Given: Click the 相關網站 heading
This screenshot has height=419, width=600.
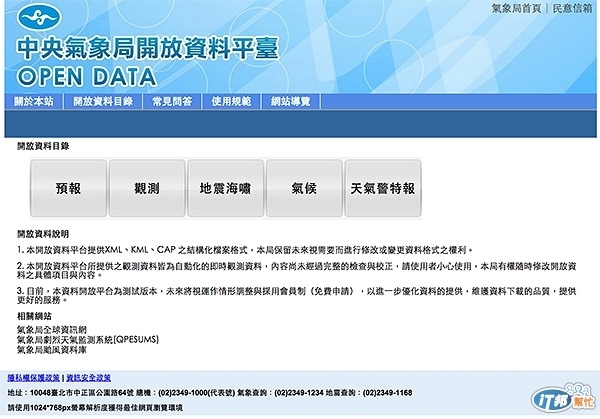Looking at the screenshot, I should point(34,316).
